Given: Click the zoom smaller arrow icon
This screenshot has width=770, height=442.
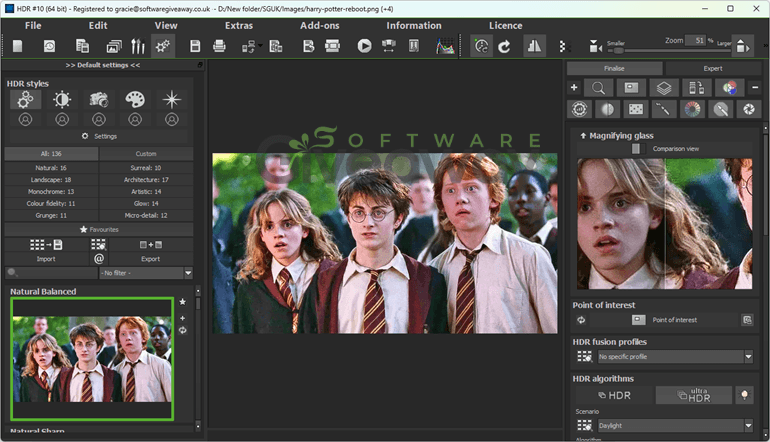Looking at the screenshot, I should point(596,46).
